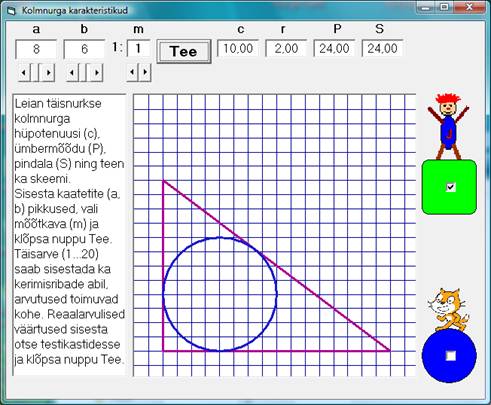This screenshot has height=405, width=491.
Task: Click the b value input field
Action: point(84,49)
